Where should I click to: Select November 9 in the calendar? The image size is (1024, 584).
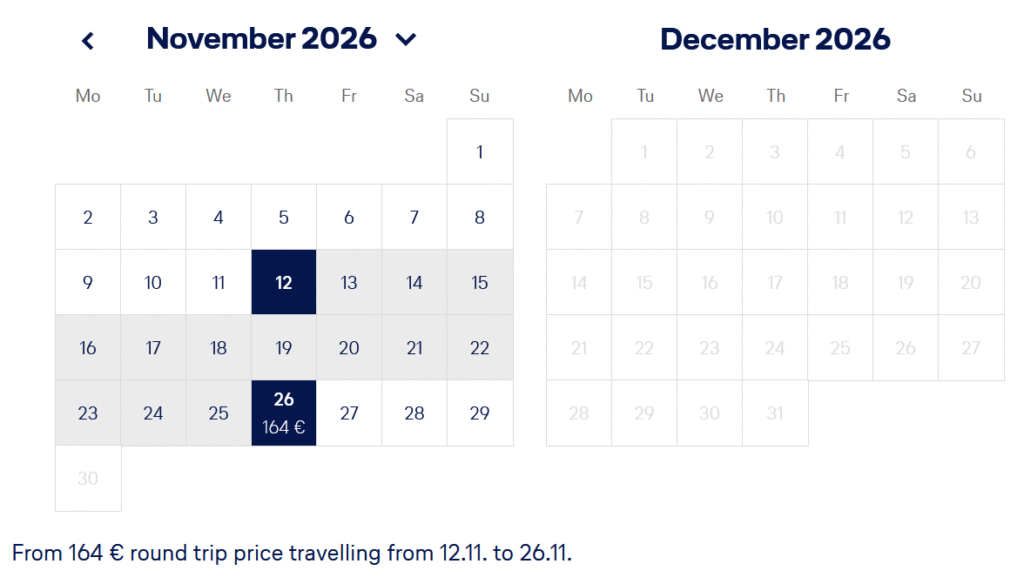88,282
